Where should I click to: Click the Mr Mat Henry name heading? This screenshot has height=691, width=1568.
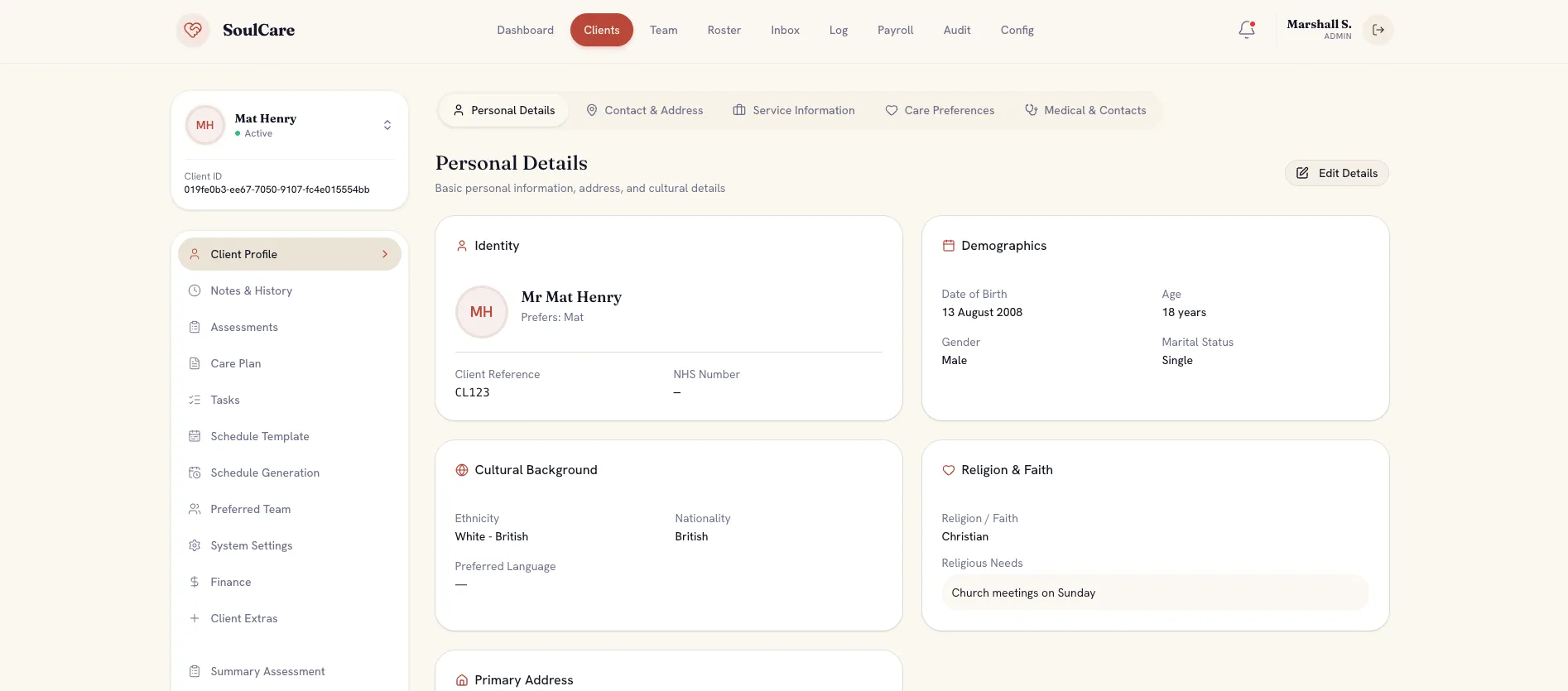coord(571,297)
